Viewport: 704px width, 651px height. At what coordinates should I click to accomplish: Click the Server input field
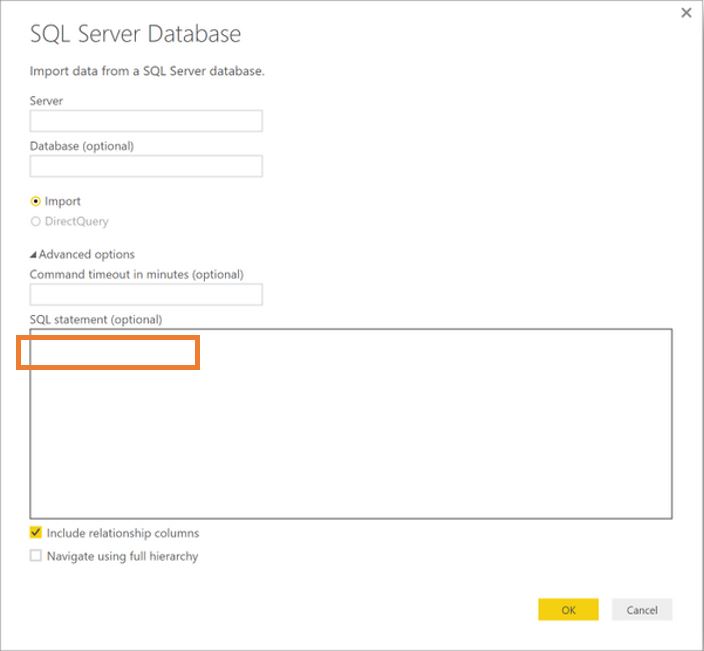click(x=146, y=121)
